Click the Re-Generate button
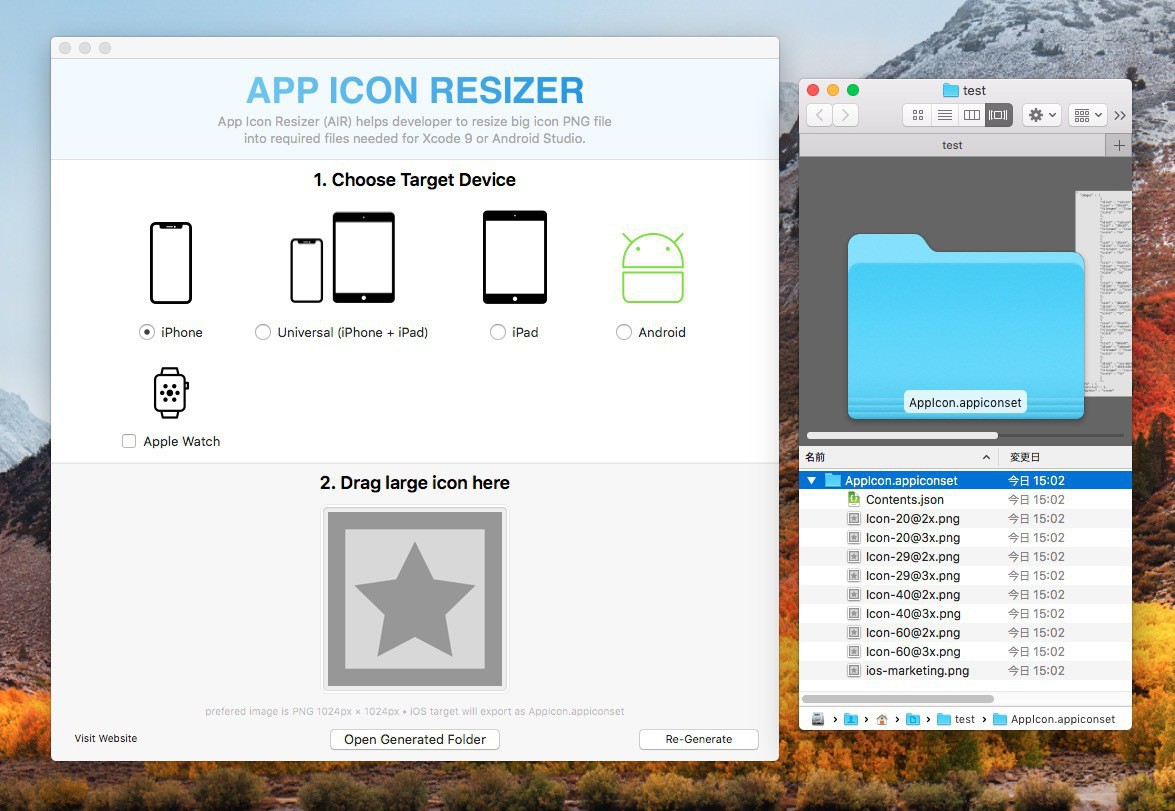 (698, 739)
